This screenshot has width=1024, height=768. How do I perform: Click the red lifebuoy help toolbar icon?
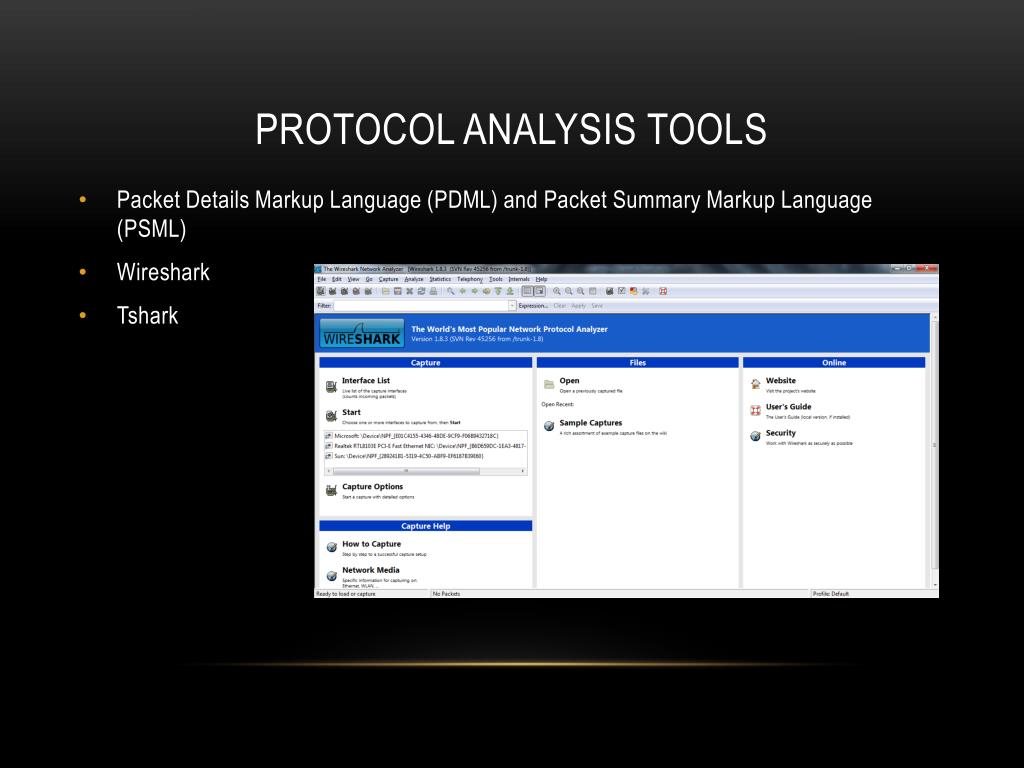[x=663, y=291]
